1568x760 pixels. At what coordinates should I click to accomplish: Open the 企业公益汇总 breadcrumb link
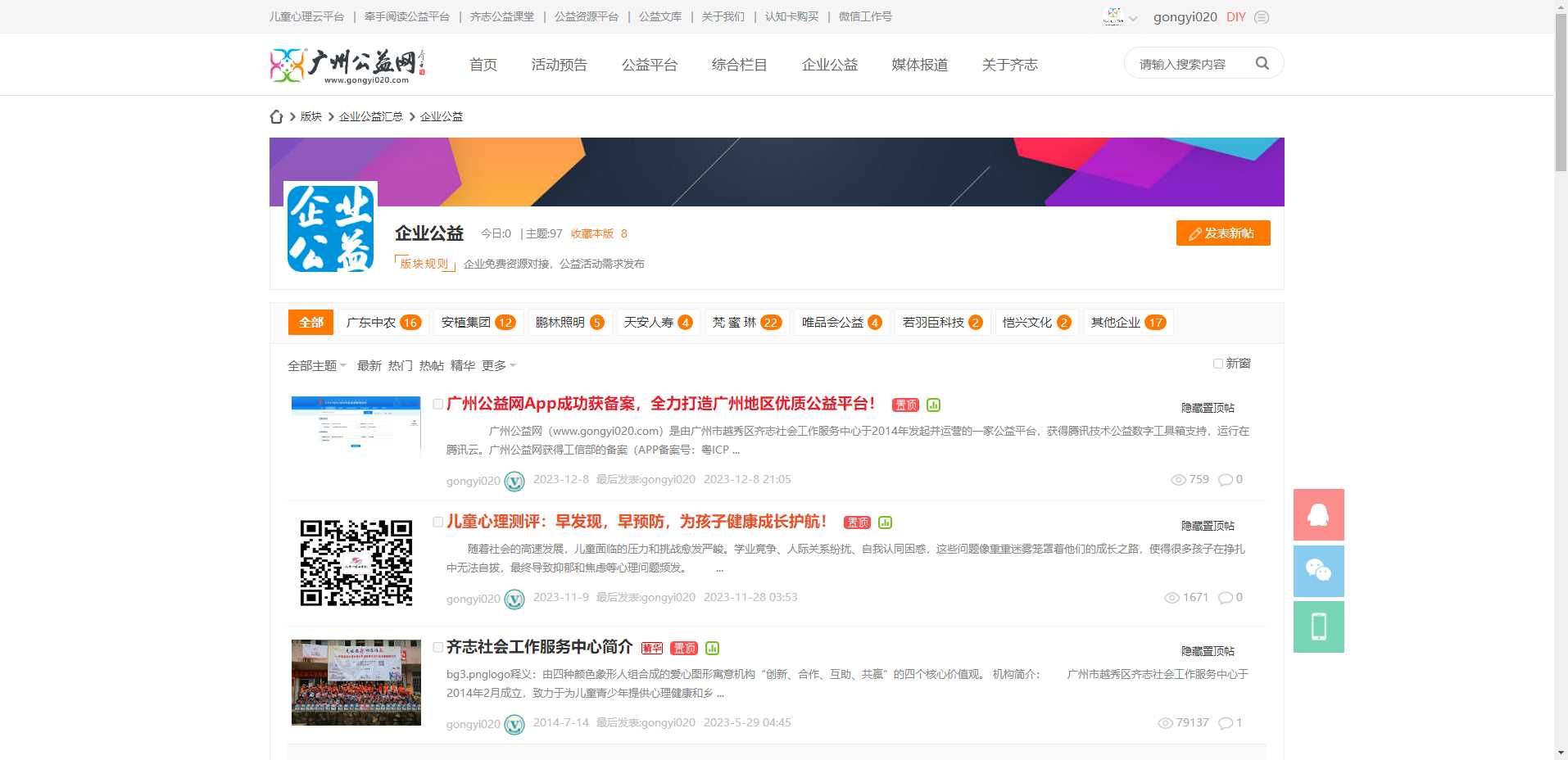coord(371,116)
